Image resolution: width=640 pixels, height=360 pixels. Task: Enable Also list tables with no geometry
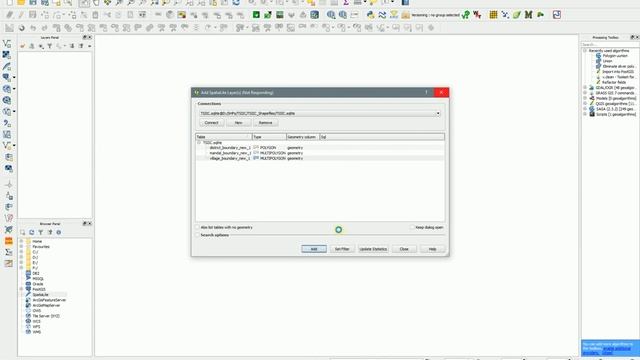(198, 227)
